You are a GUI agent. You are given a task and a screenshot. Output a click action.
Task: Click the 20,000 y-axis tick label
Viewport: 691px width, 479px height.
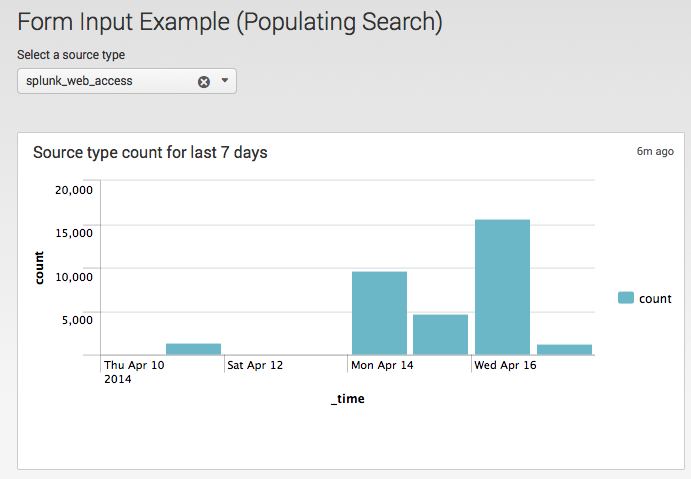(x=74, y=190)
